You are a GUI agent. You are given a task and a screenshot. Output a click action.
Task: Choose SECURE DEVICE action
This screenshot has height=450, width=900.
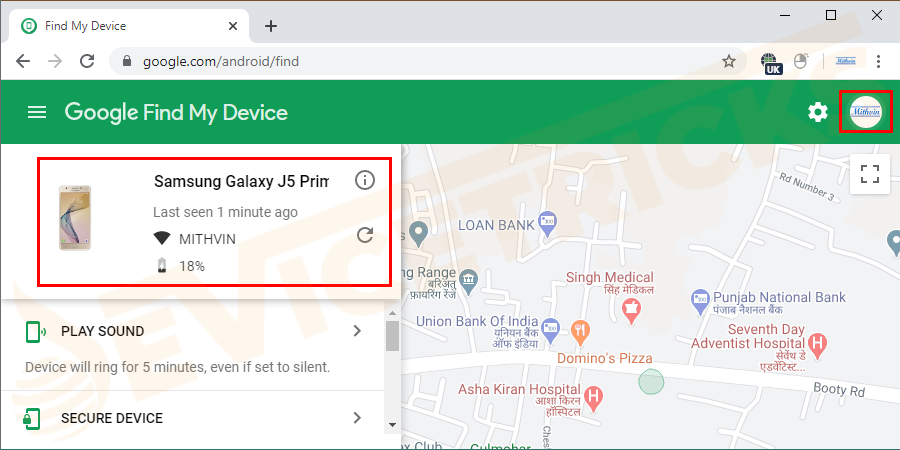(112, 418)
